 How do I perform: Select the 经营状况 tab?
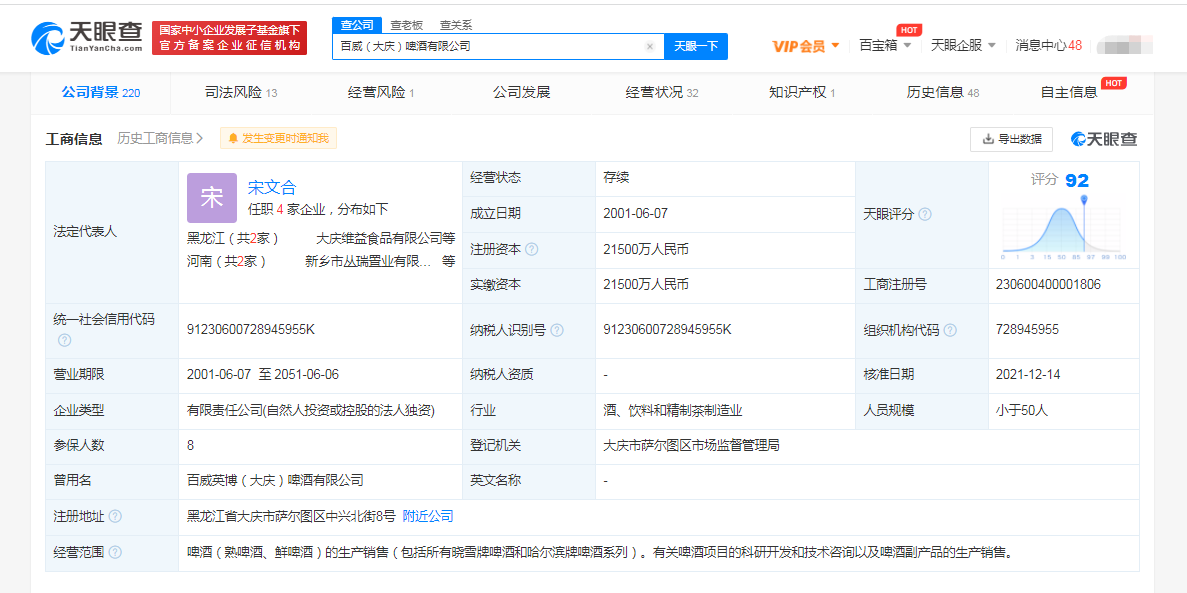pos(662,93)
